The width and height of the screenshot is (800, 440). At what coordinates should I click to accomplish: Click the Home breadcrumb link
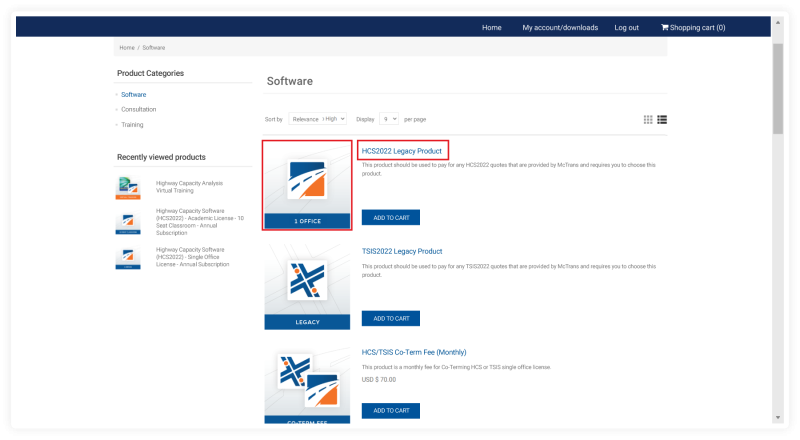[127, 48]
